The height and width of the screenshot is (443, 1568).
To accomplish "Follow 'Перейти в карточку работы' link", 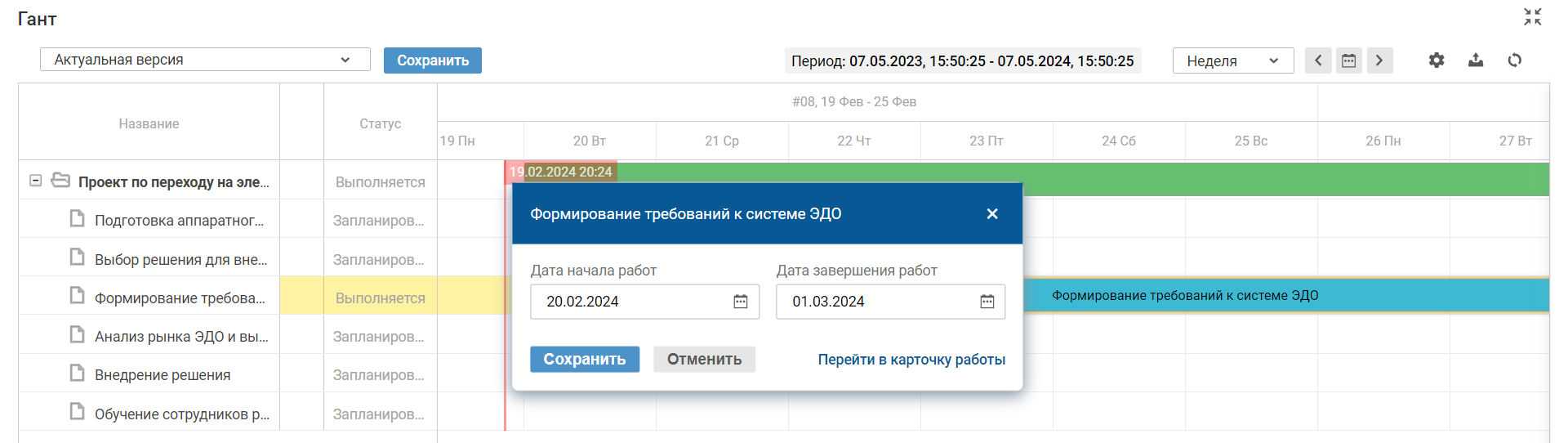I will coord(911,360).
